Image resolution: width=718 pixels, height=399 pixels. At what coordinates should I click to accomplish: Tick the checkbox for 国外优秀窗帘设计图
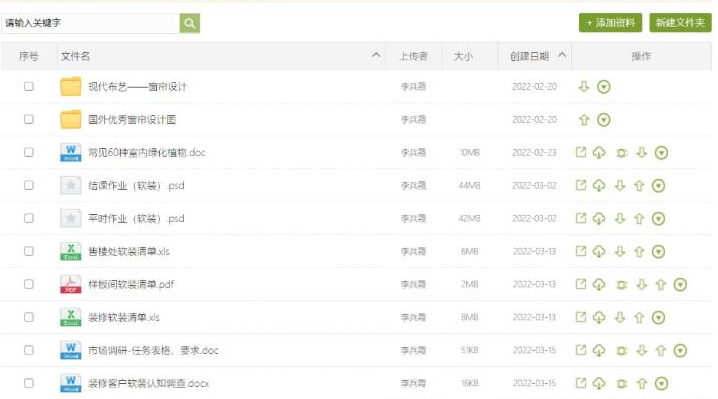pos(29,119)
